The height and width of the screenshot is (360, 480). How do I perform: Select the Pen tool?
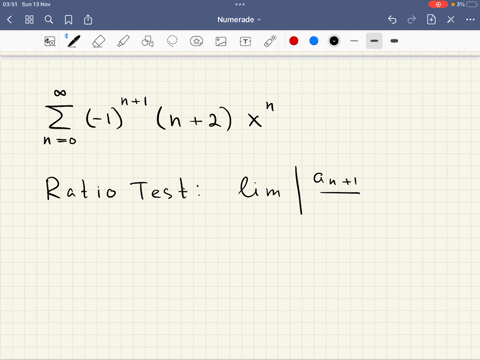point(73,41)
